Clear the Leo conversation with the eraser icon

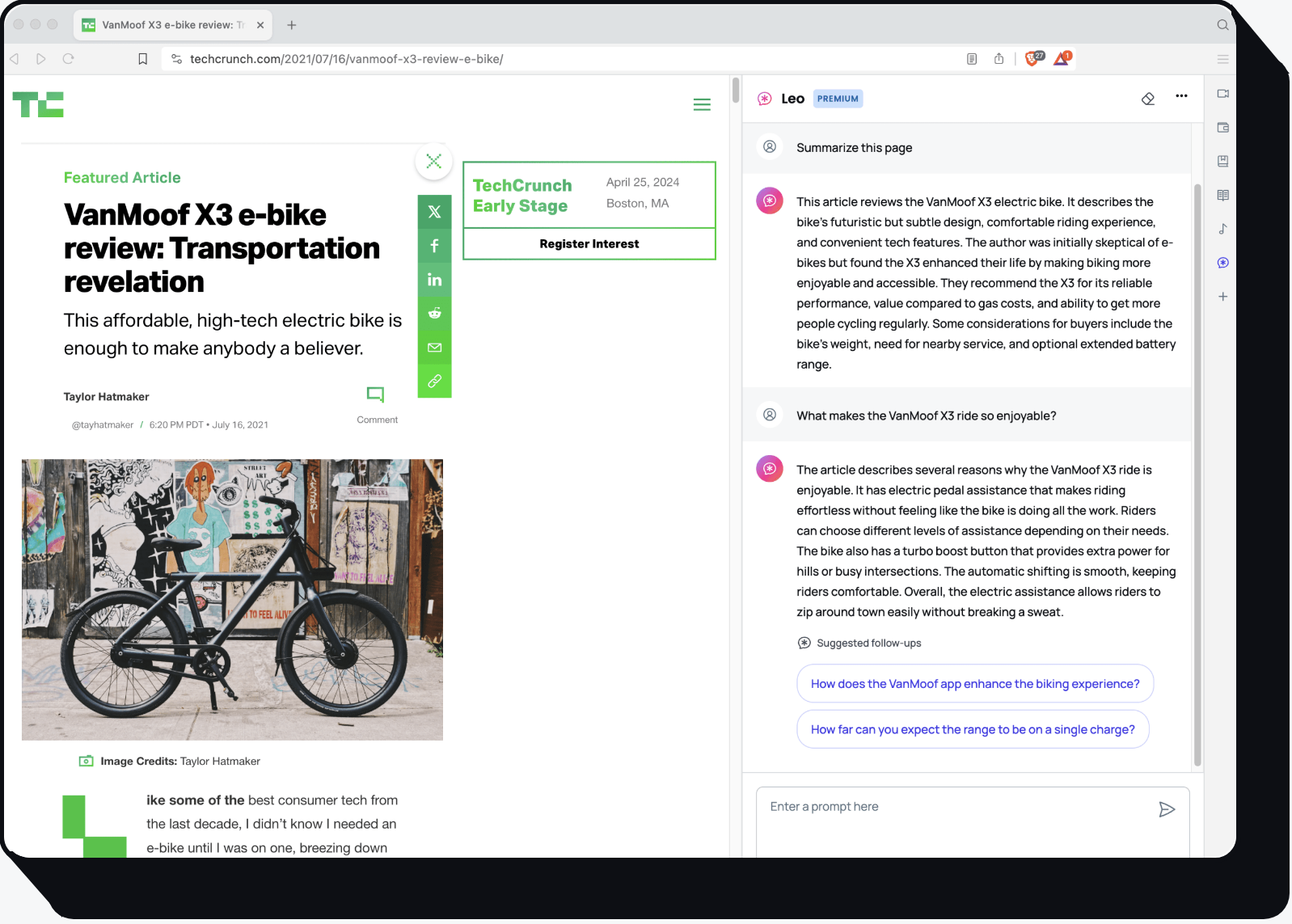[1148, 99]
